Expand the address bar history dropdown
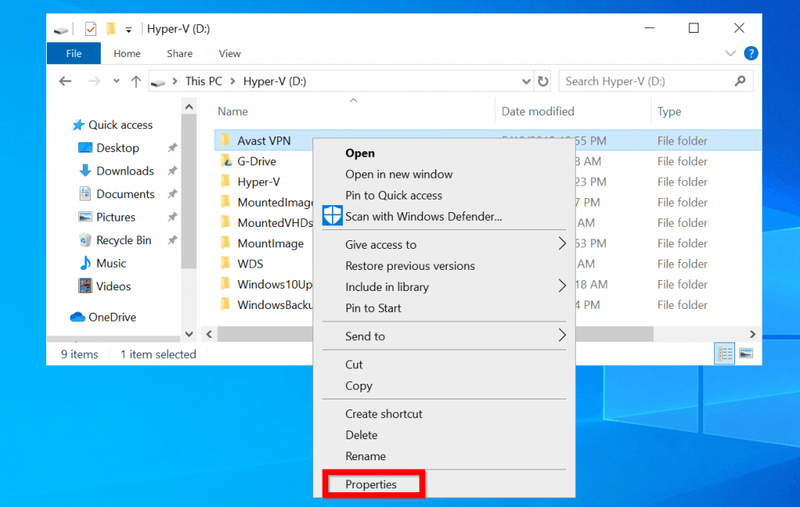The height and width of the screenshot is (507, 800). coord(526,81)
